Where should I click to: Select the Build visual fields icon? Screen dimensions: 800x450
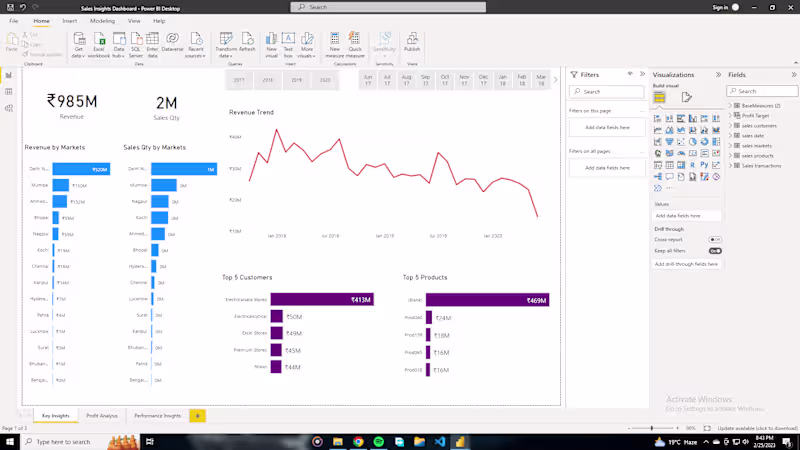660,97
